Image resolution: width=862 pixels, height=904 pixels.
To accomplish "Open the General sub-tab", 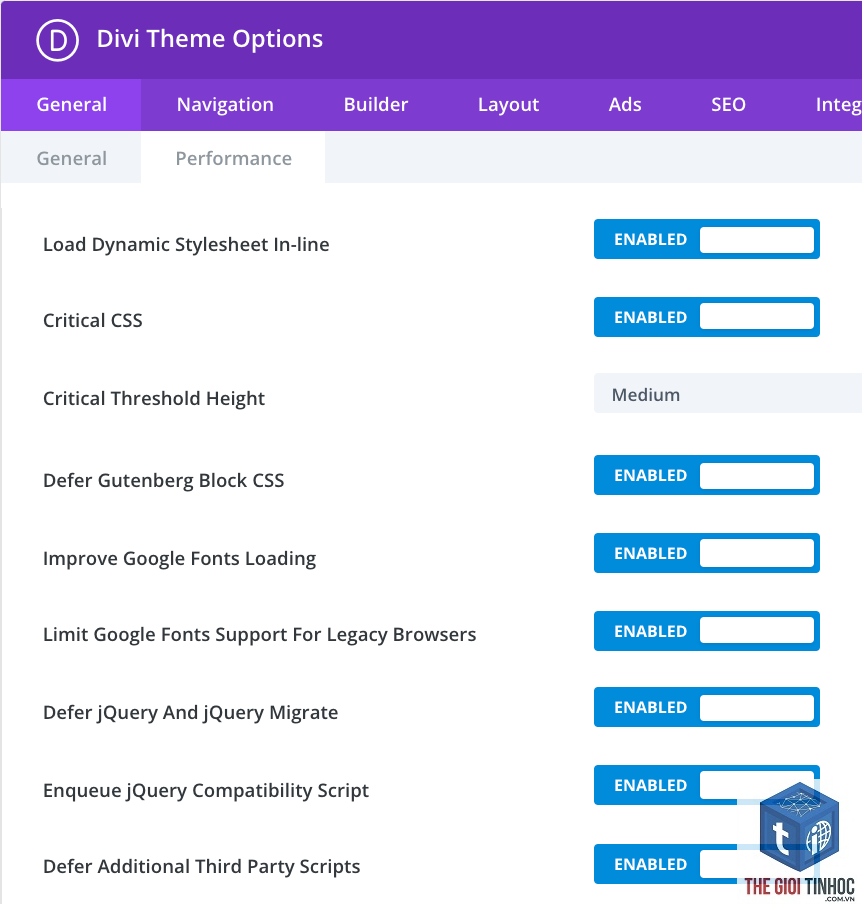I will click(x=71, y=158).
